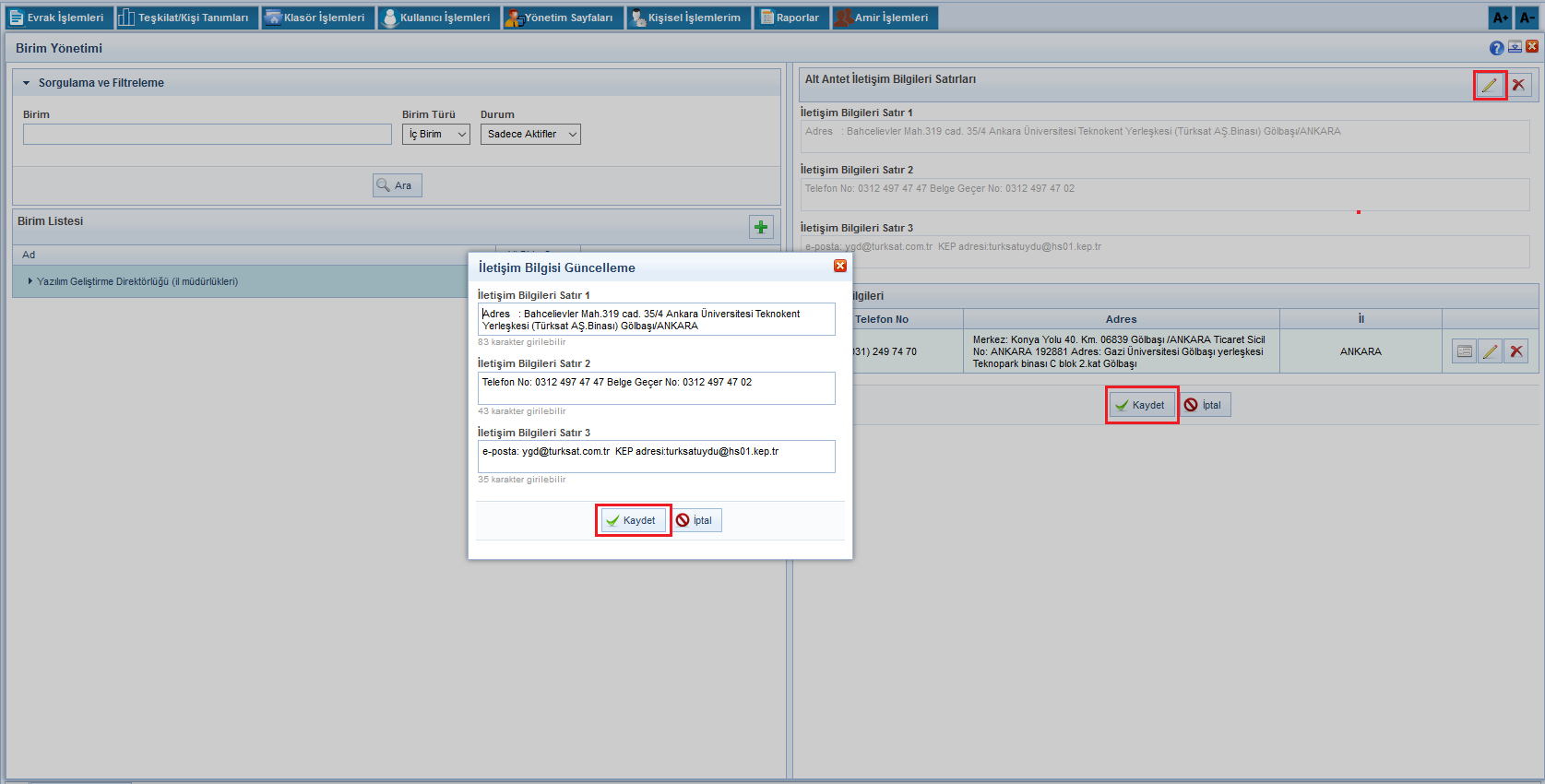Open the Birim Türü dropdown showing İç Birim

point(436,135)
